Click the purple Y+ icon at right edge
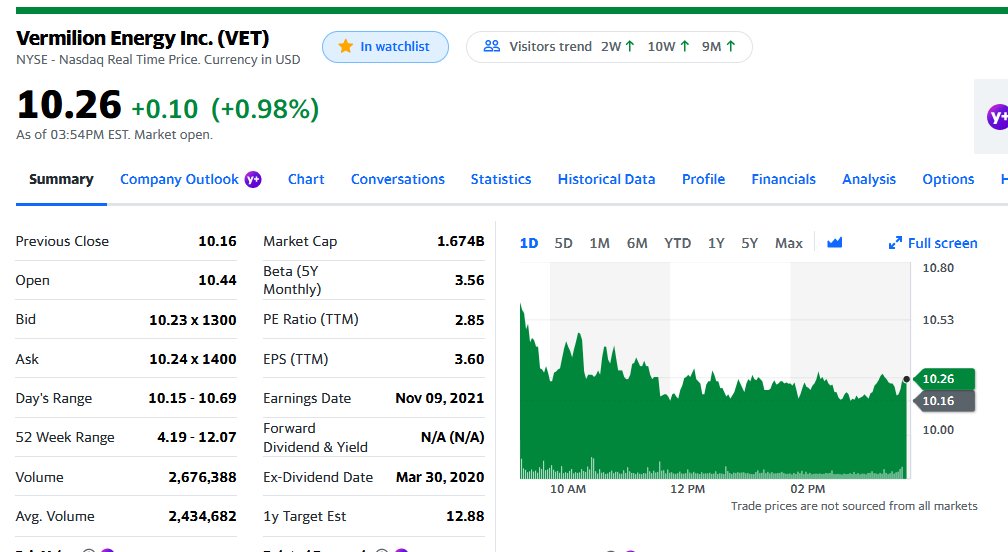The width and height of the screenshot is (1008, 552). click(x=997, y=117)
